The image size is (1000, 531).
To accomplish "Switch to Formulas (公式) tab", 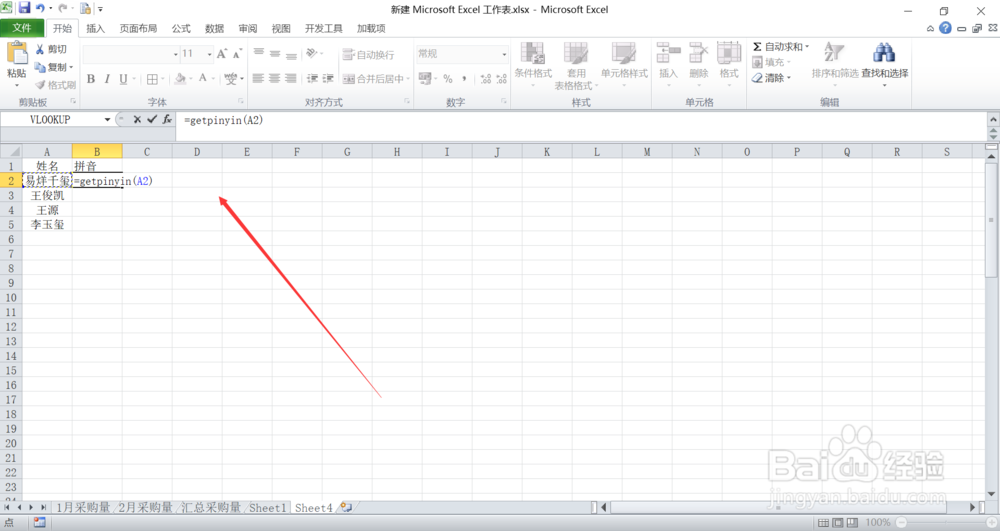I will click(181, 28).
